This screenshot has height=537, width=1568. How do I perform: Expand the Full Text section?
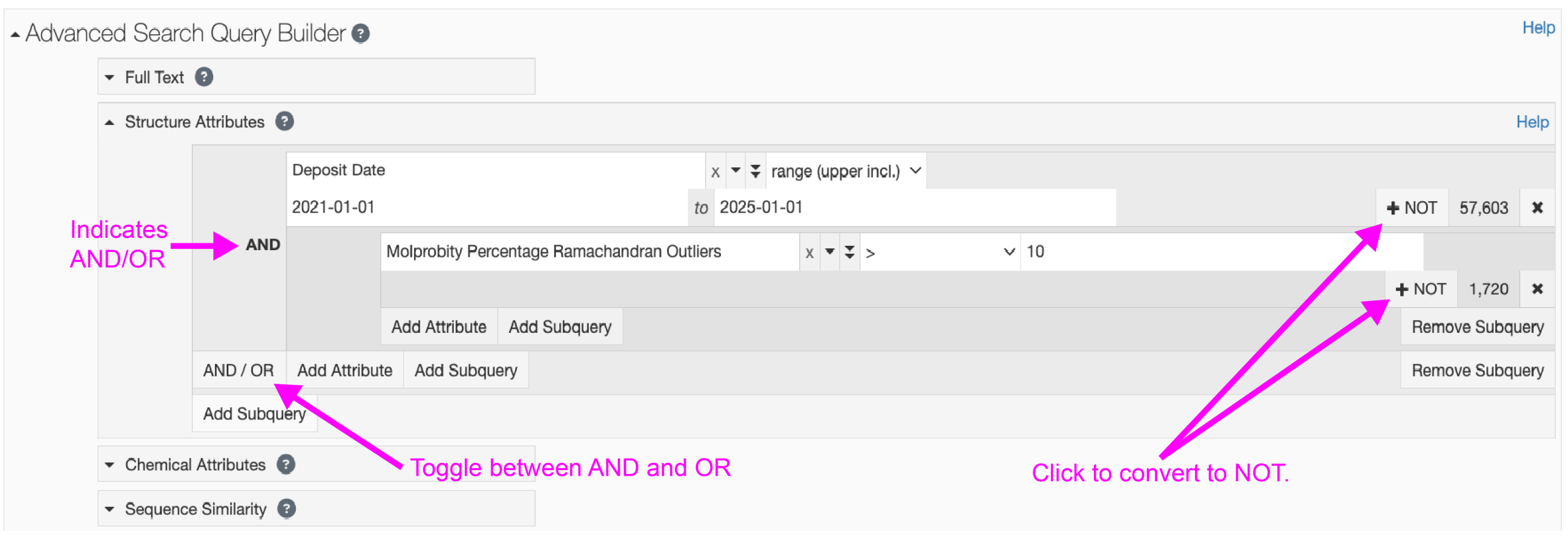110,77
